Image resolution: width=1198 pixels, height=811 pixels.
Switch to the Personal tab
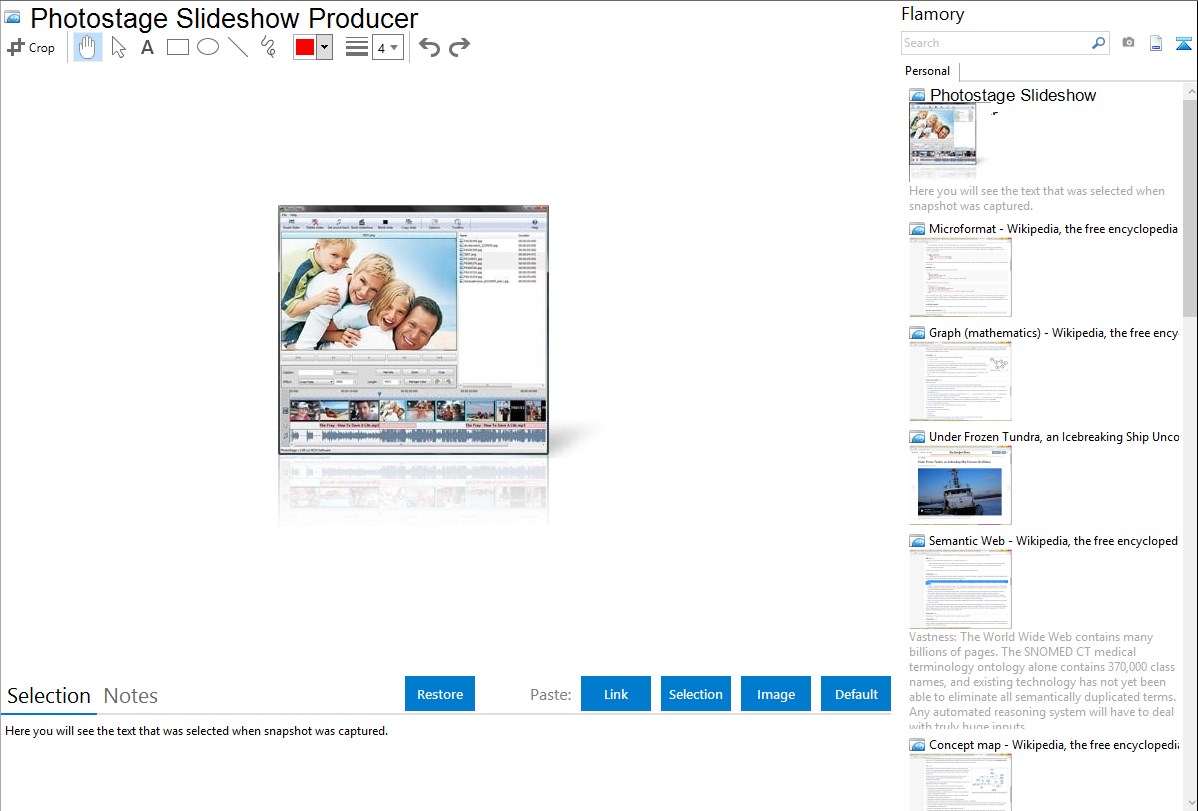tap(927, 70)
